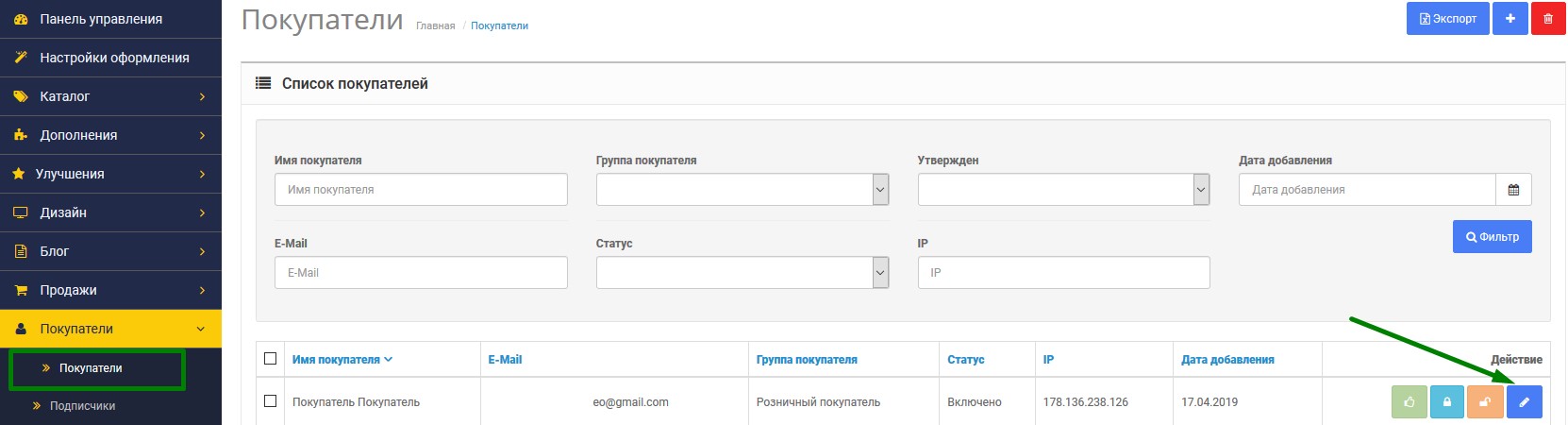
Task: Click into the E-Mail filter field
Action: click(421, 273)
